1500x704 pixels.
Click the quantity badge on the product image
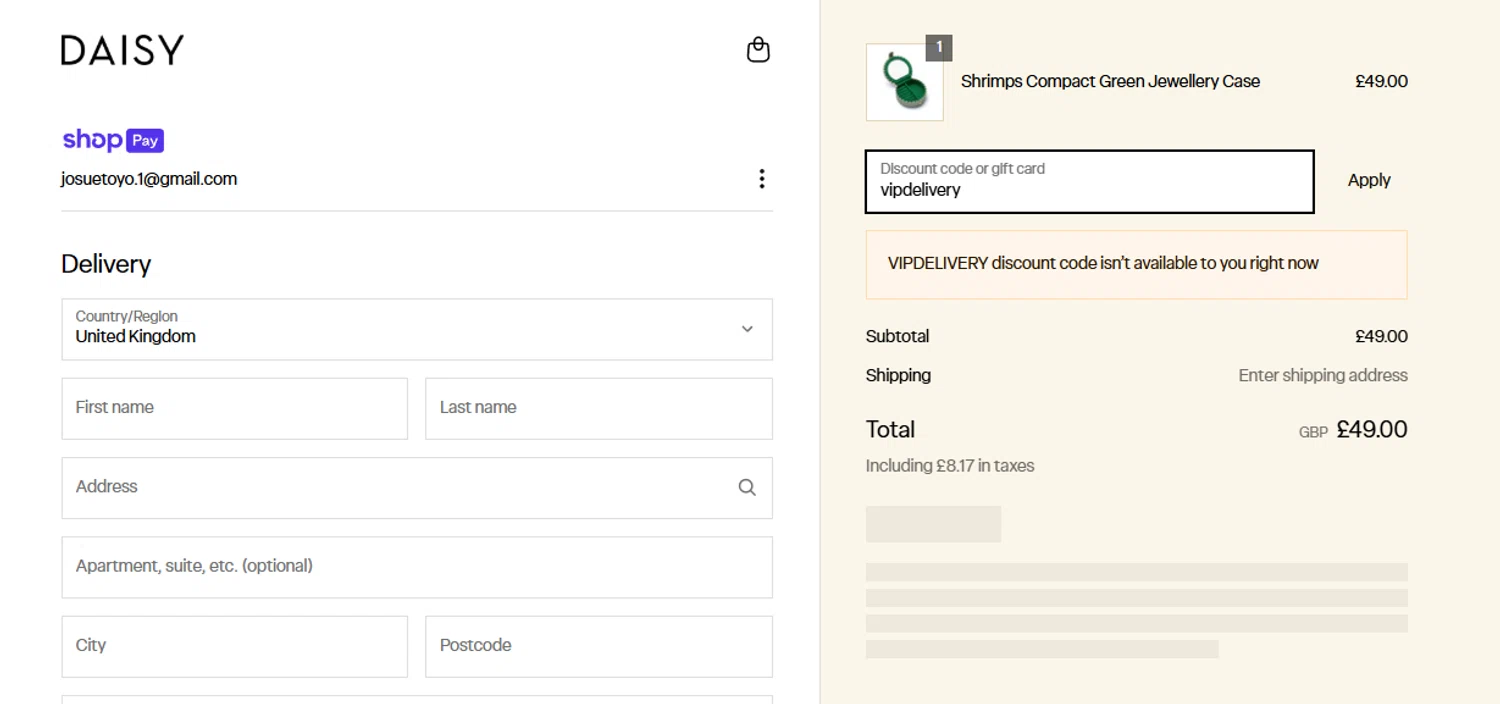coord(939,47)
